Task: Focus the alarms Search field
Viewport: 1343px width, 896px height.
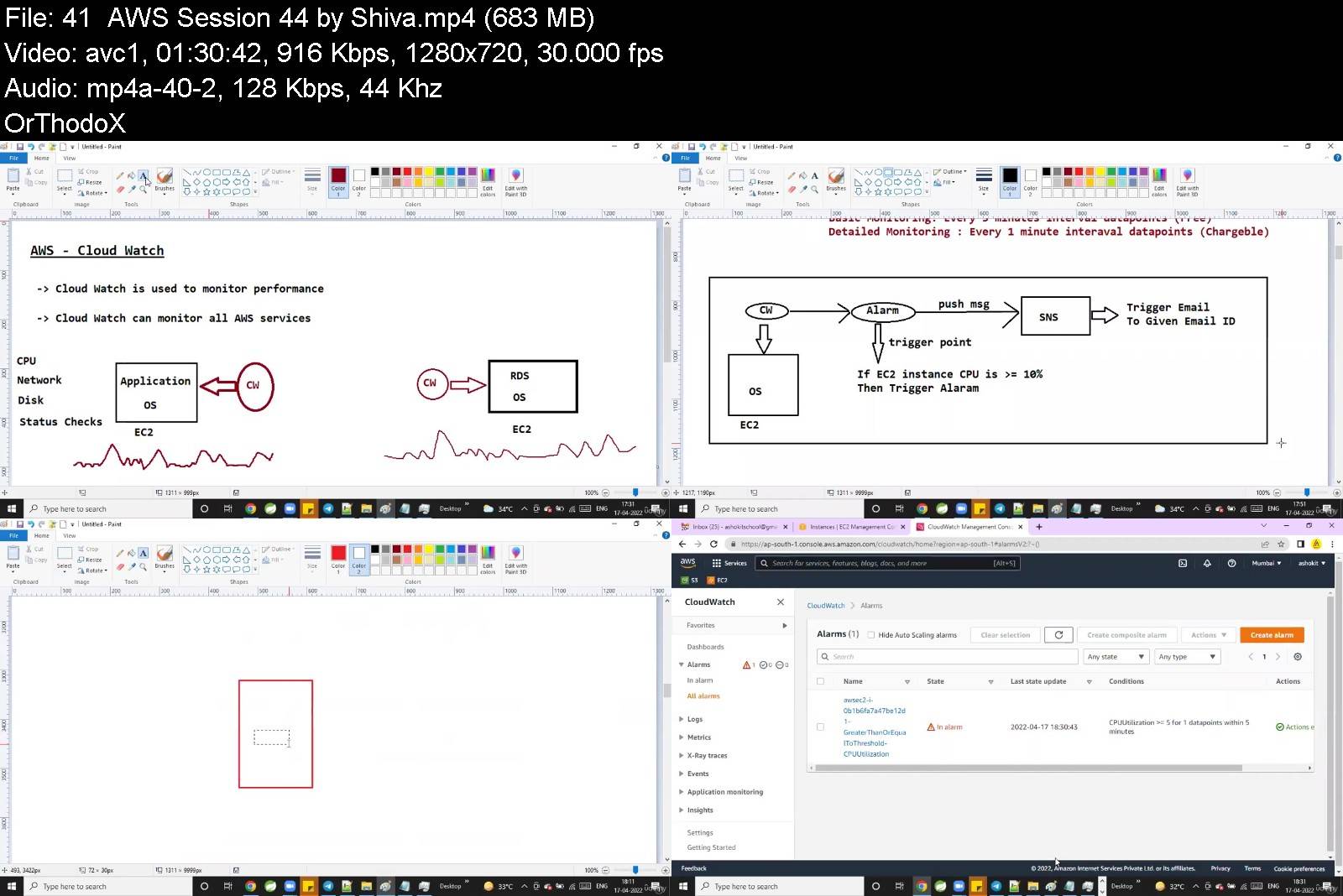Action: pyautogui.click(x=948, y=657)
